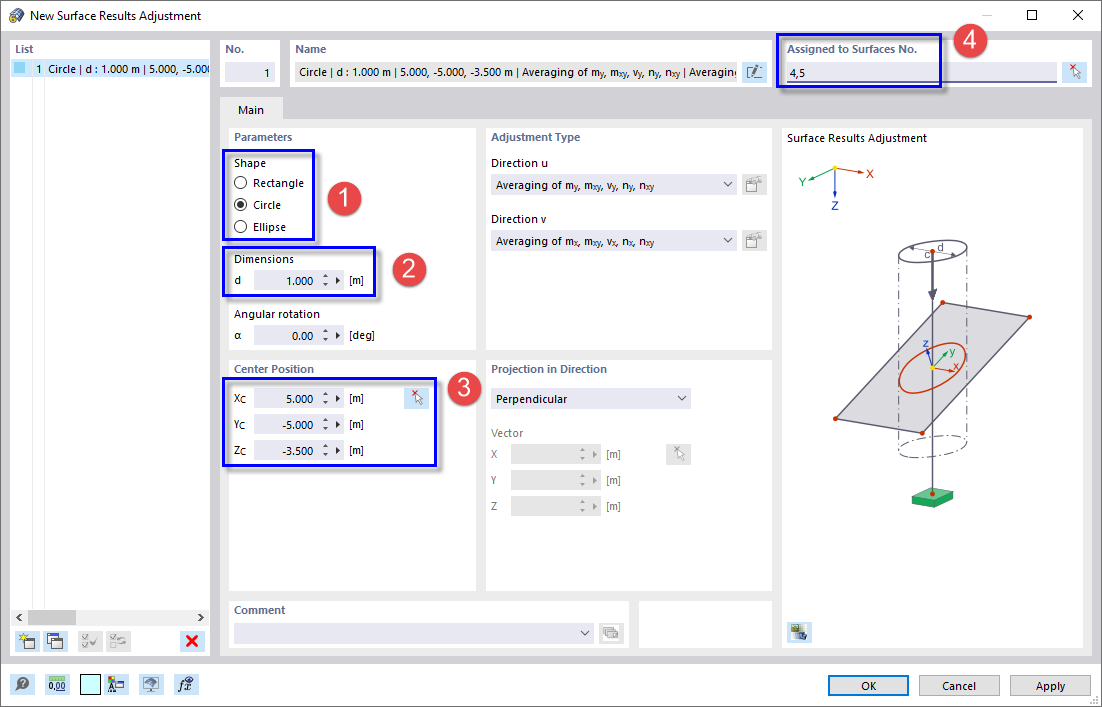
Task: Create a new surface results adjustment entry
Action: click(27, 641)
